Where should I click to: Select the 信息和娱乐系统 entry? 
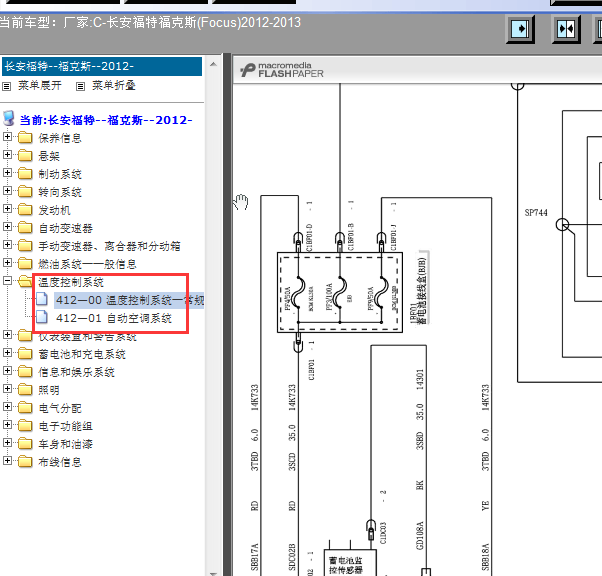coord(76,372)
